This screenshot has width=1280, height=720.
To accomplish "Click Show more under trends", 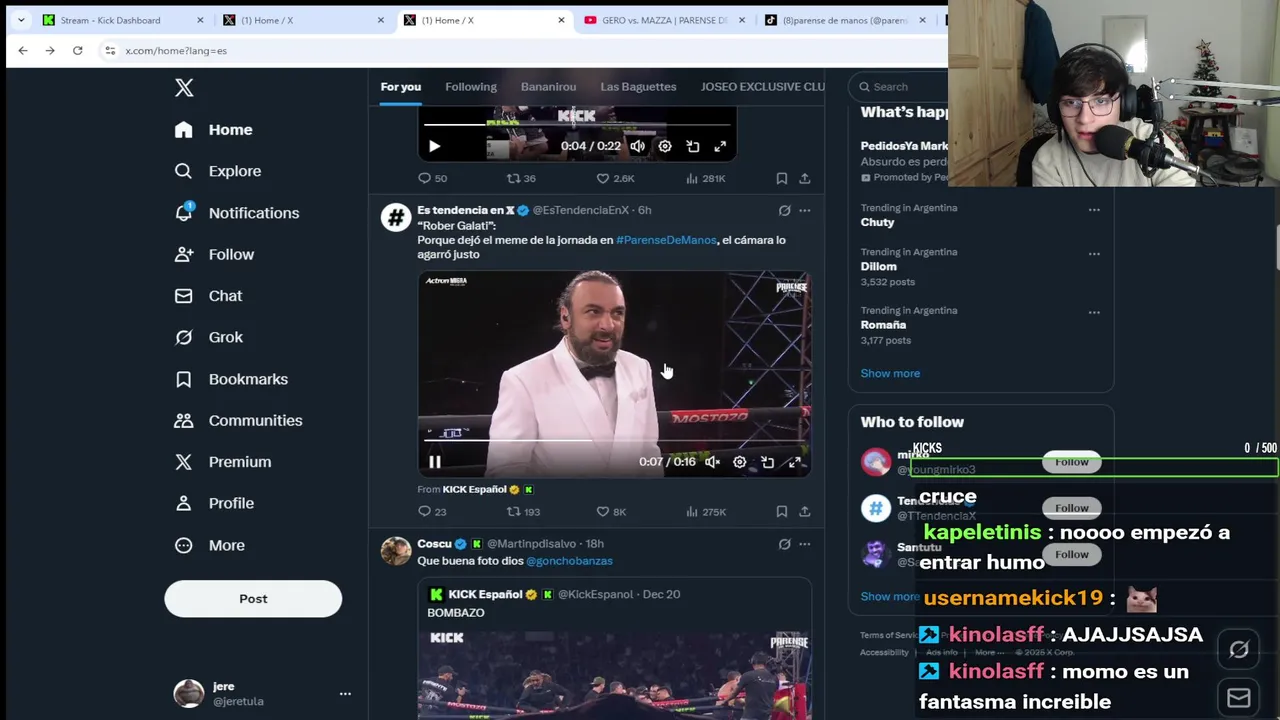I will coord(890,373).
